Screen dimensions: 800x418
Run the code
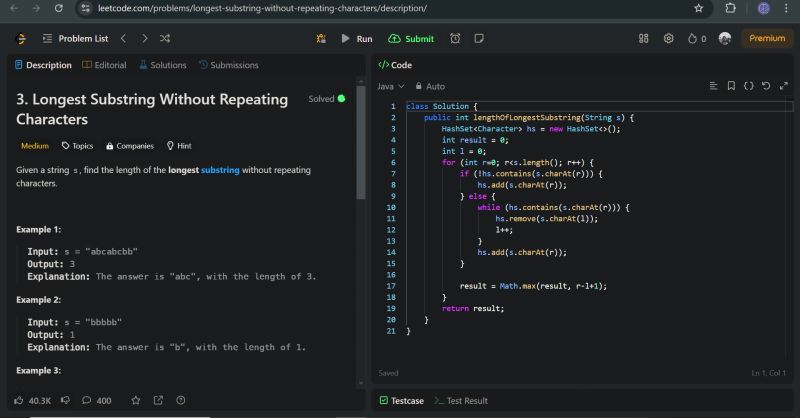[357, 39]
